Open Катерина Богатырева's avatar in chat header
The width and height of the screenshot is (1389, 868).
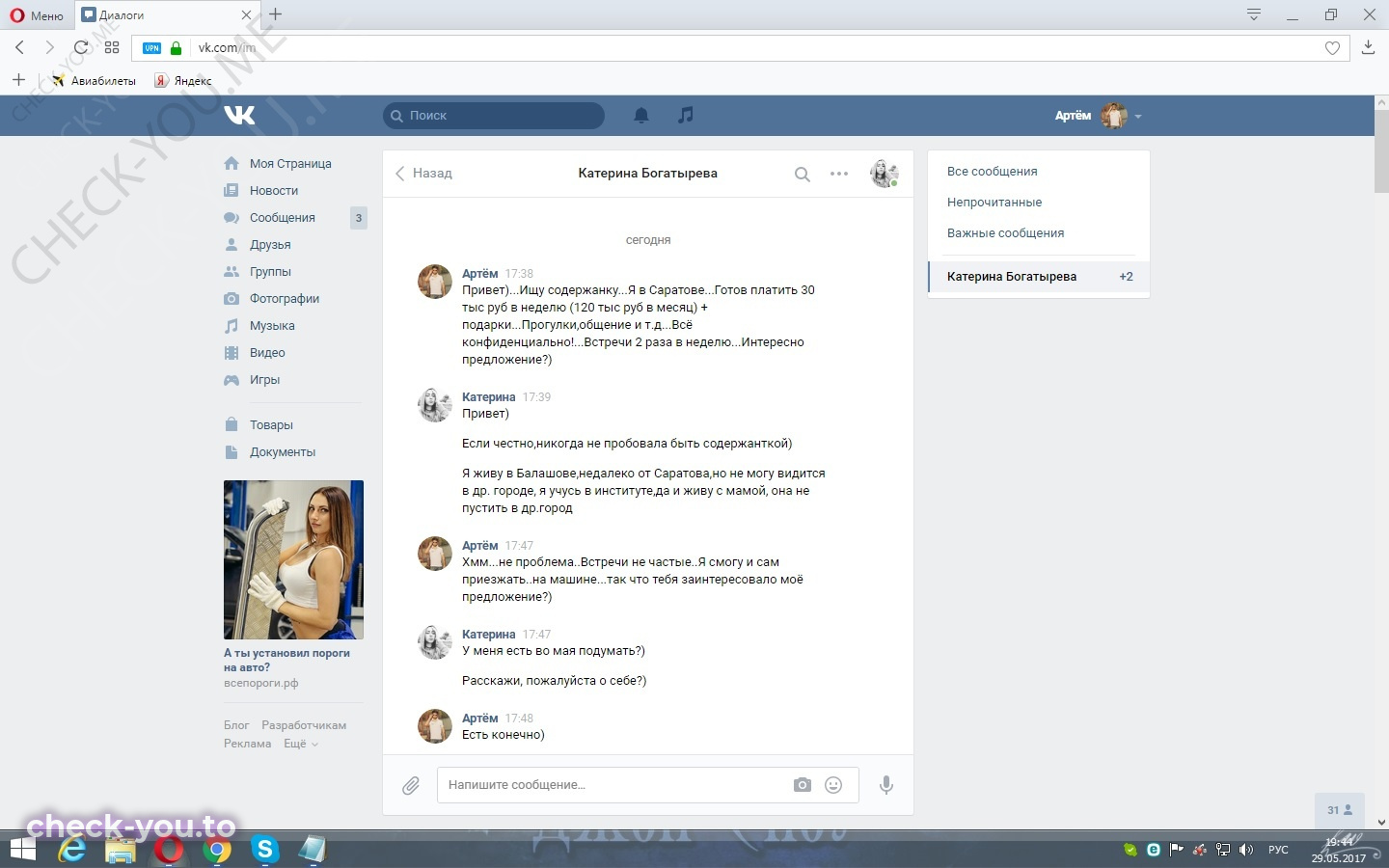pos(884,174)
